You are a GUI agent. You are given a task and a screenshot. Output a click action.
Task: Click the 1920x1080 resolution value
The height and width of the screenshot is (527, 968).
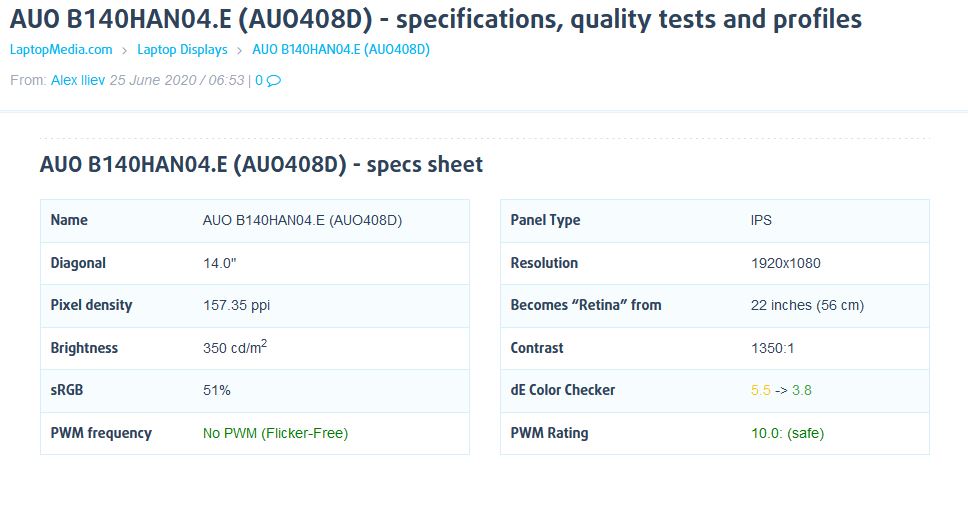point(786,264)
